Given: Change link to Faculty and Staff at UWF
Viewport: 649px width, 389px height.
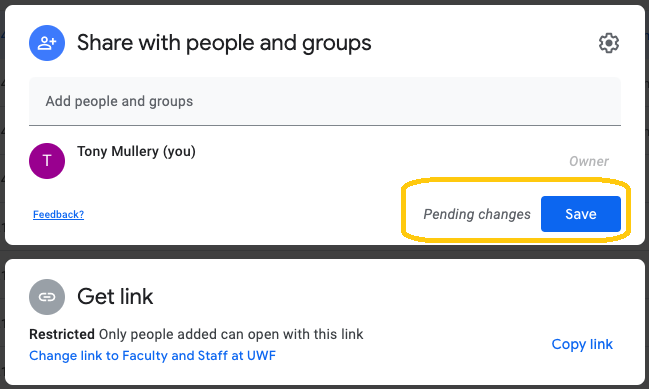Looking at the screenshot, I should 152,355.
